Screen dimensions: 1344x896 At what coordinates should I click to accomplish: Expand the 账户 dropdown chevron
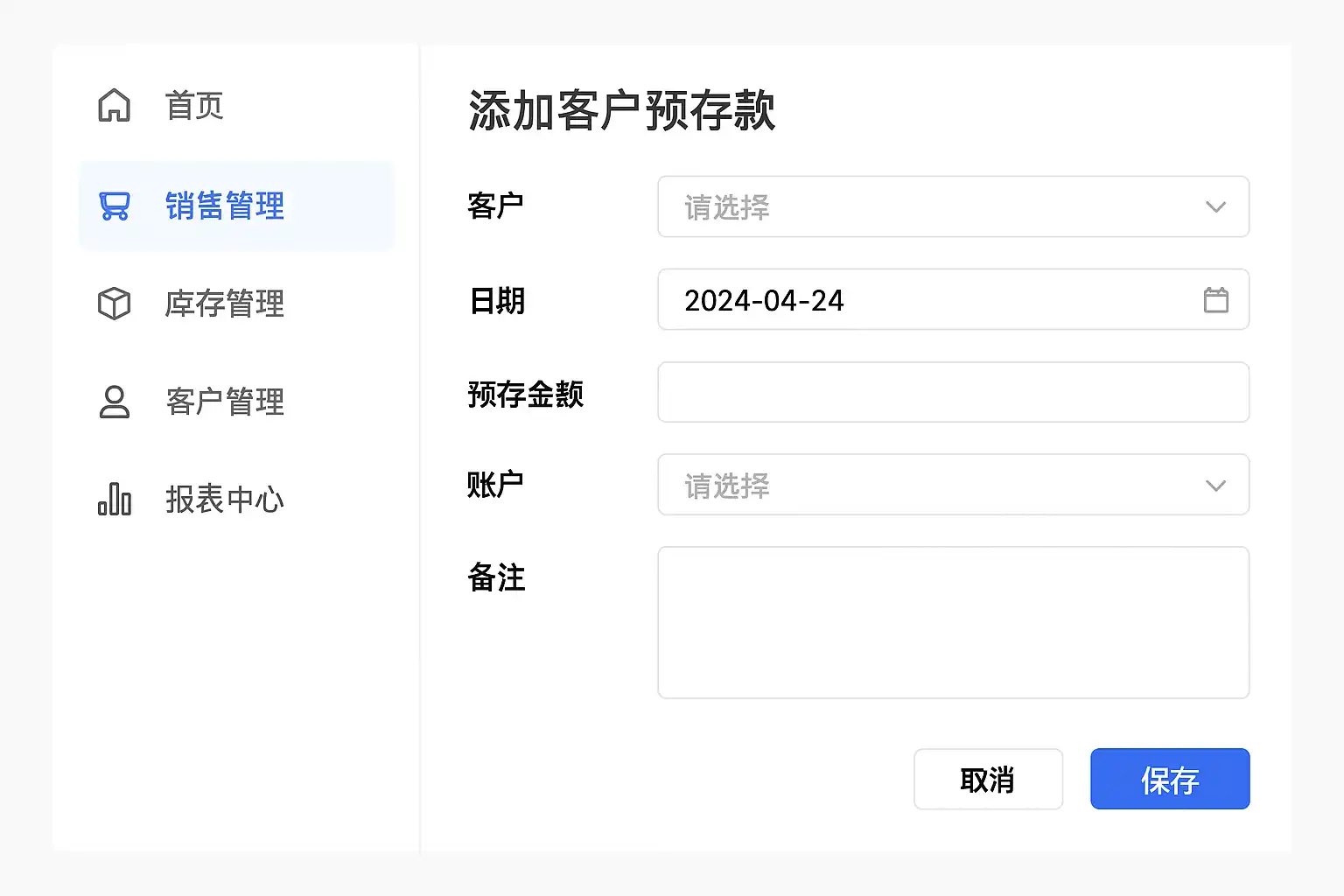[x=1215, y=486]
